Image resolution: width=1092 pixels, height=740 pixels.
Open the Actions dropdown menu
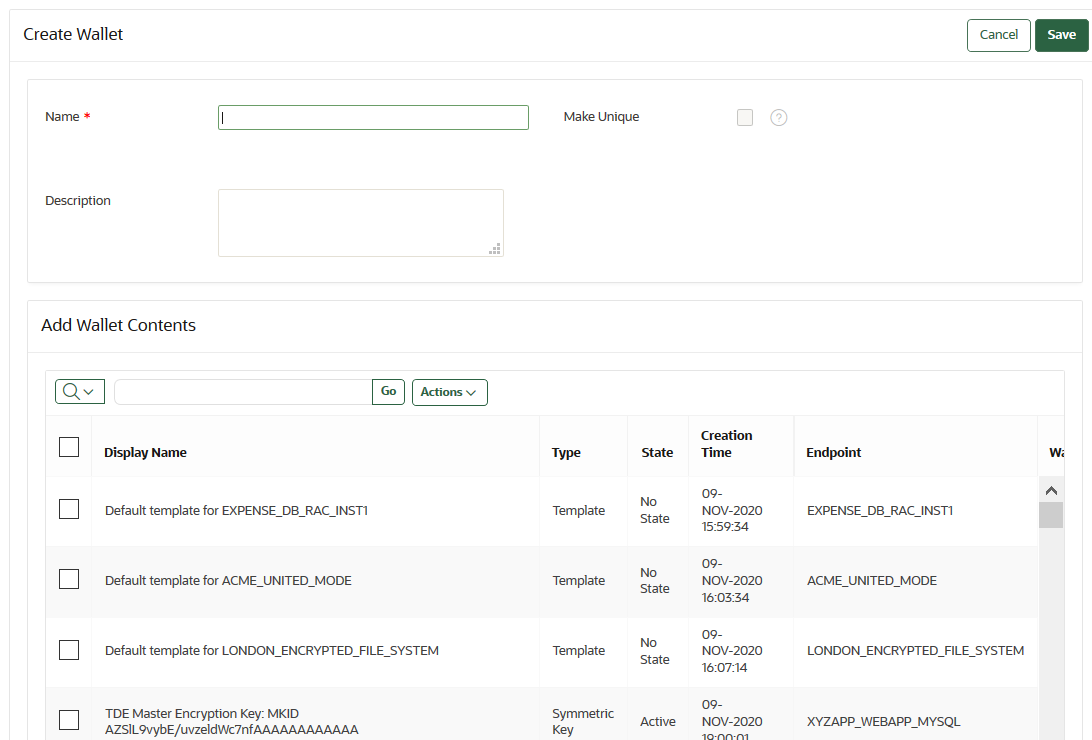tap(449, 392)
